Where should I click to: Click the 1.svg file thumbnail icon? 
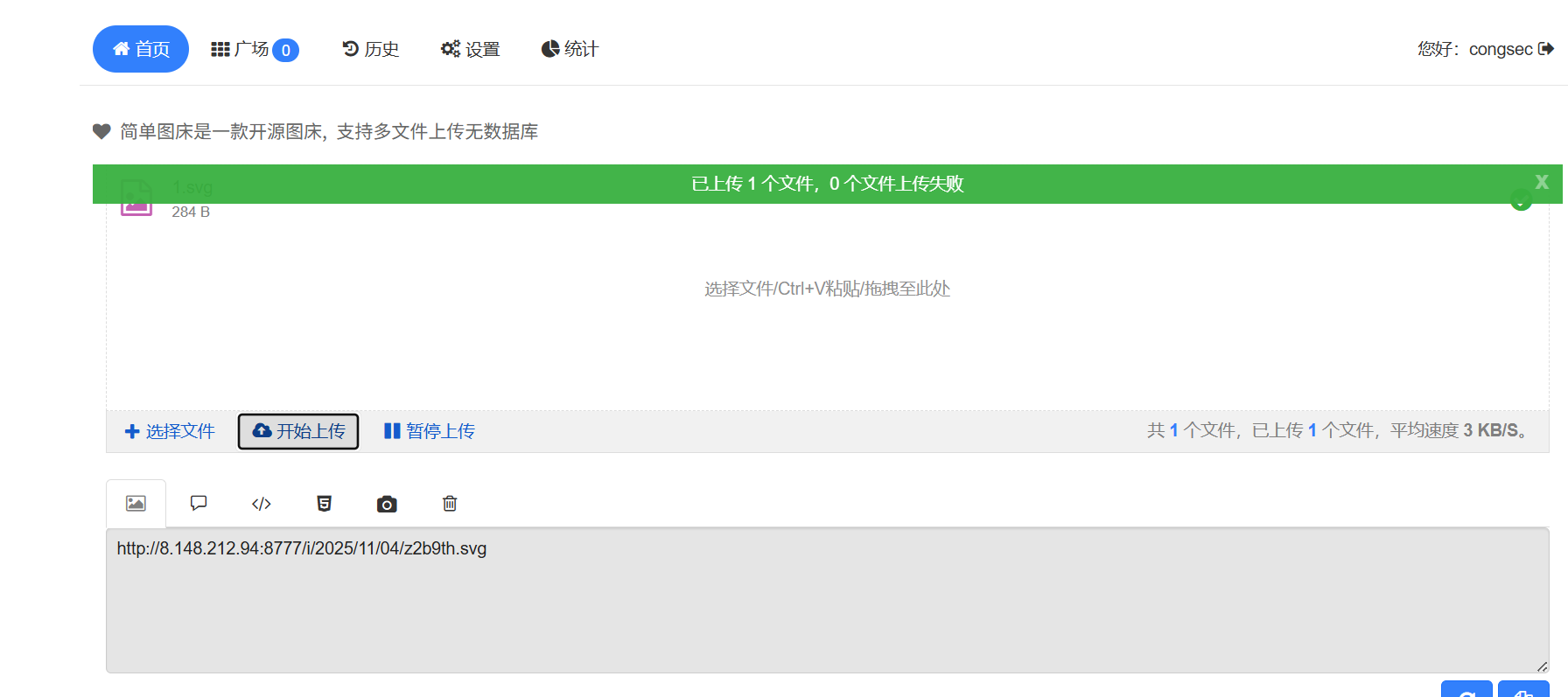(x=136, y=199)
